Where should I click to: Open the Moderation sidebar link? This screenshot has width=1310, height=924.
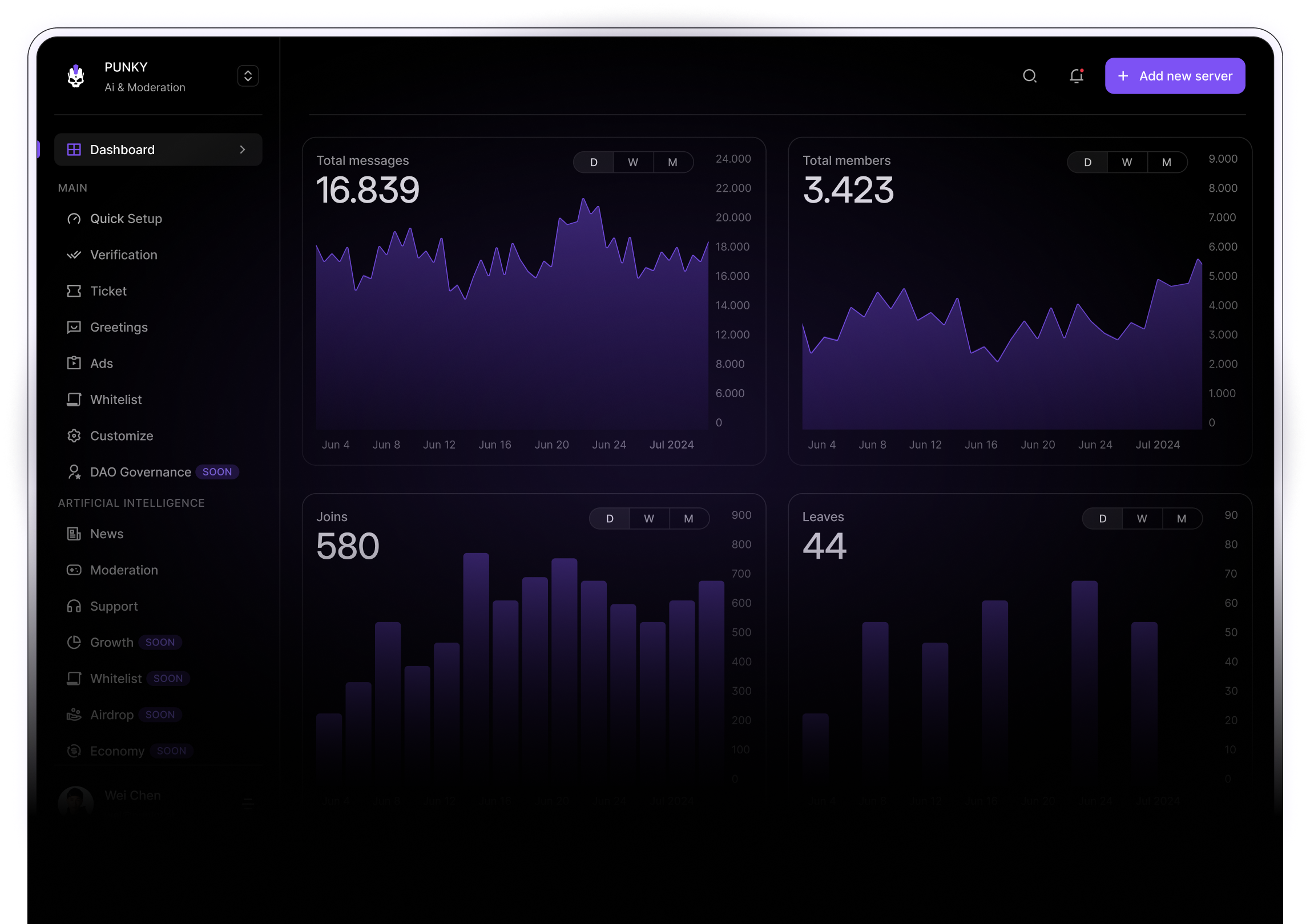[x=124, y=570]
